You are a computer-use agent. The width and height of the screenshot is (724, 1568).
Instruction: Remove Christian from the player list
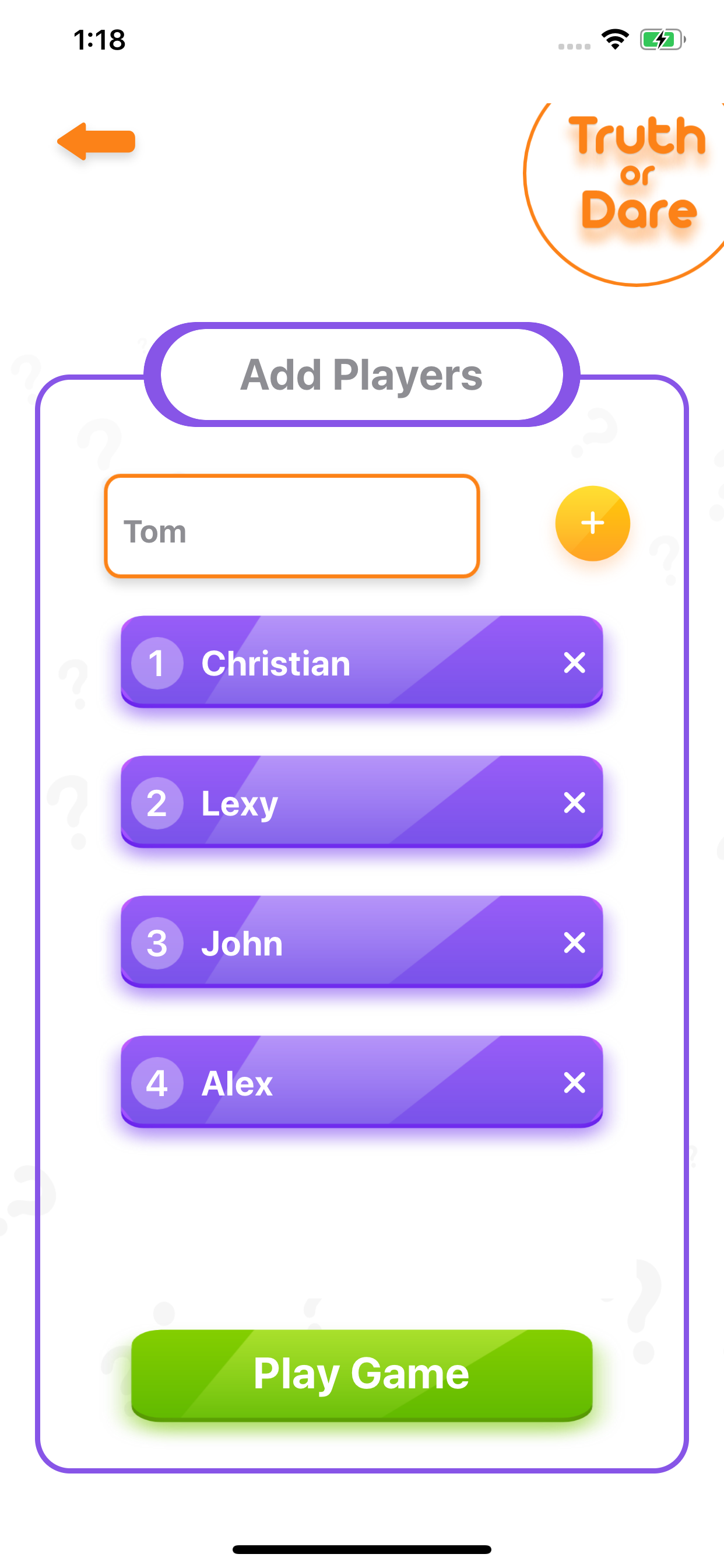point(574,662)
